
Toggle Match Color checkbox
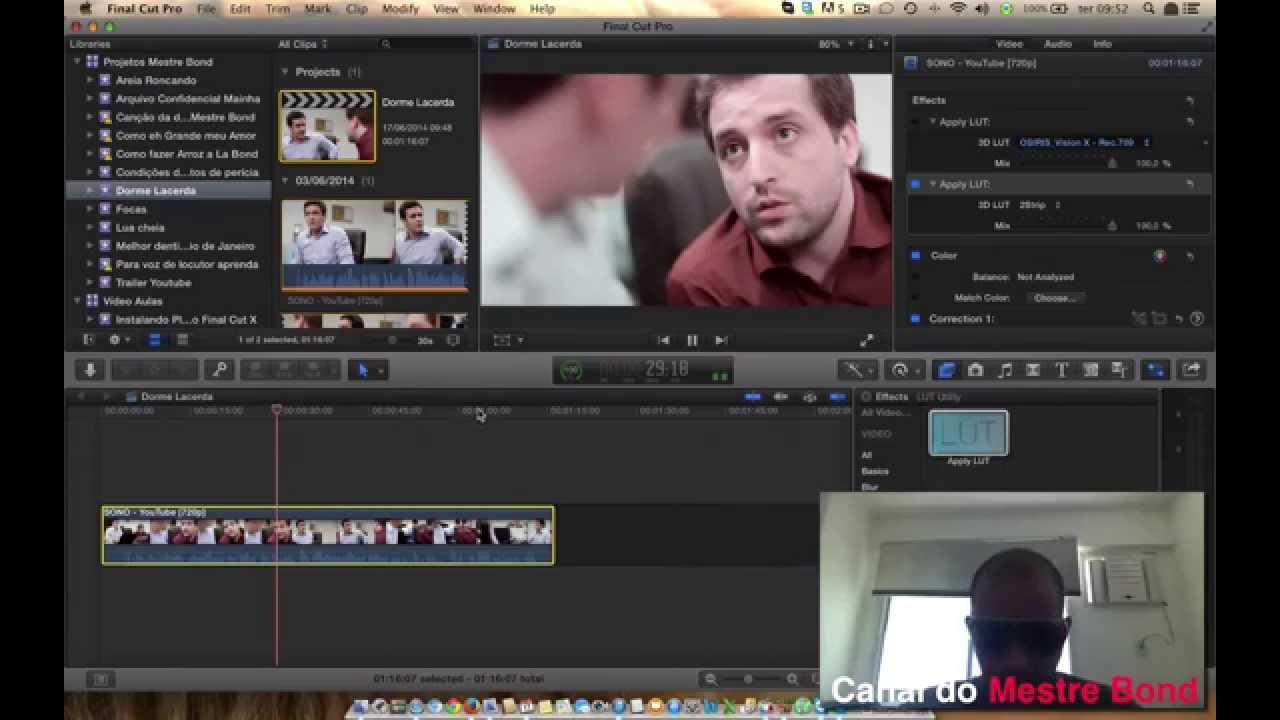915,298
